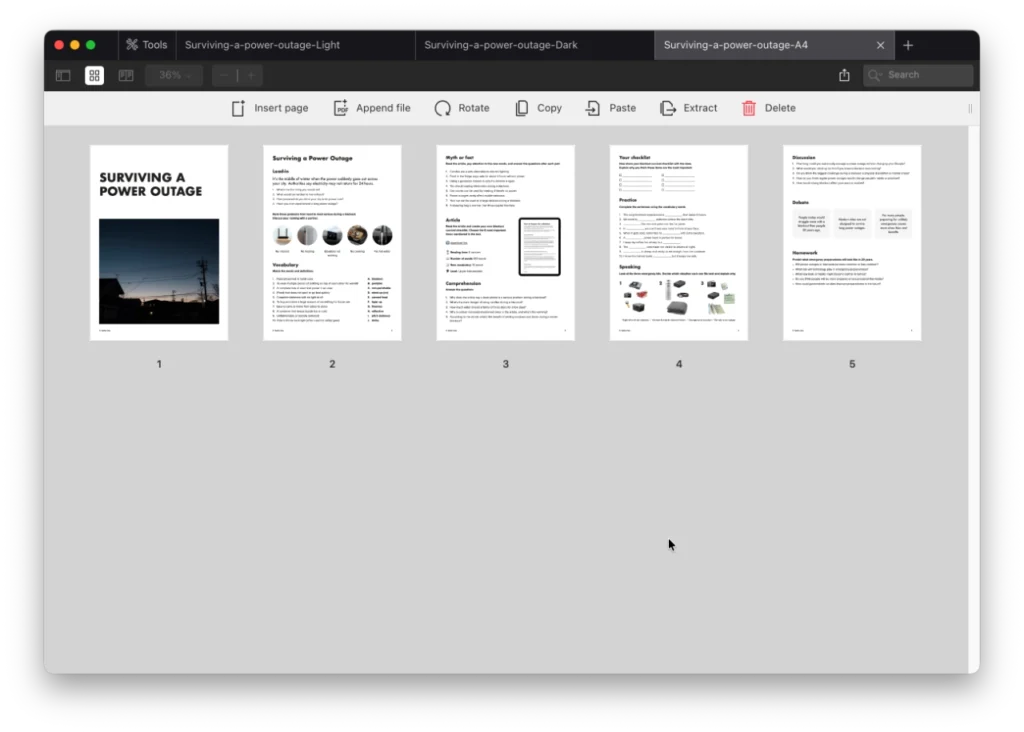The width and height of the screenshot is (1024, 732).
Task: Add a new tab with plus button
Action: 908,45
